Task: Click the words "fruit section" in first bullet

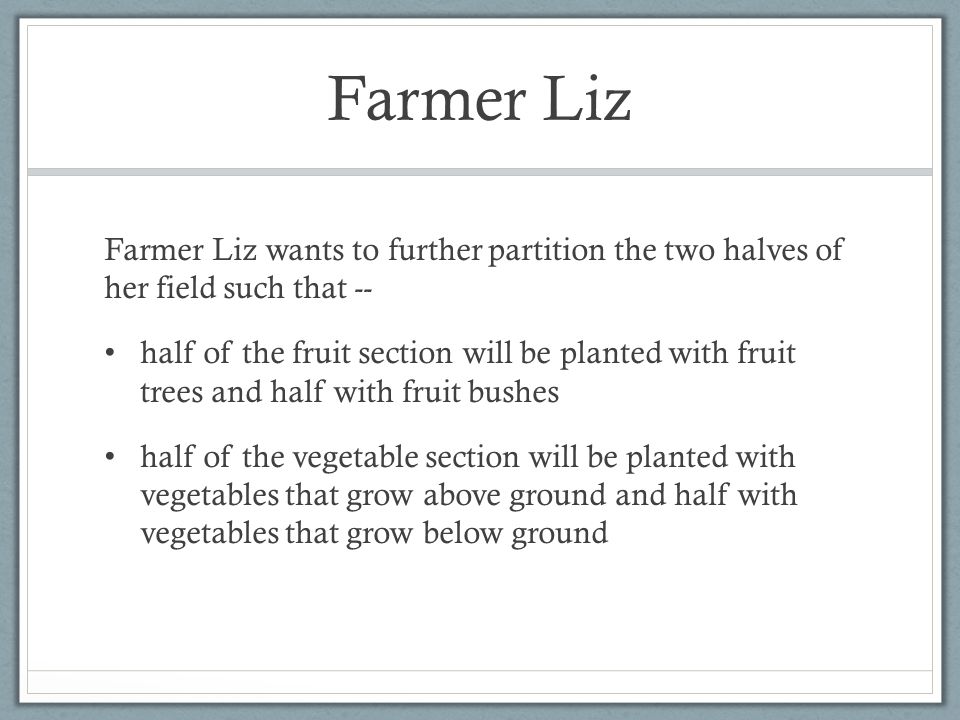Action: tap(372, 353)
